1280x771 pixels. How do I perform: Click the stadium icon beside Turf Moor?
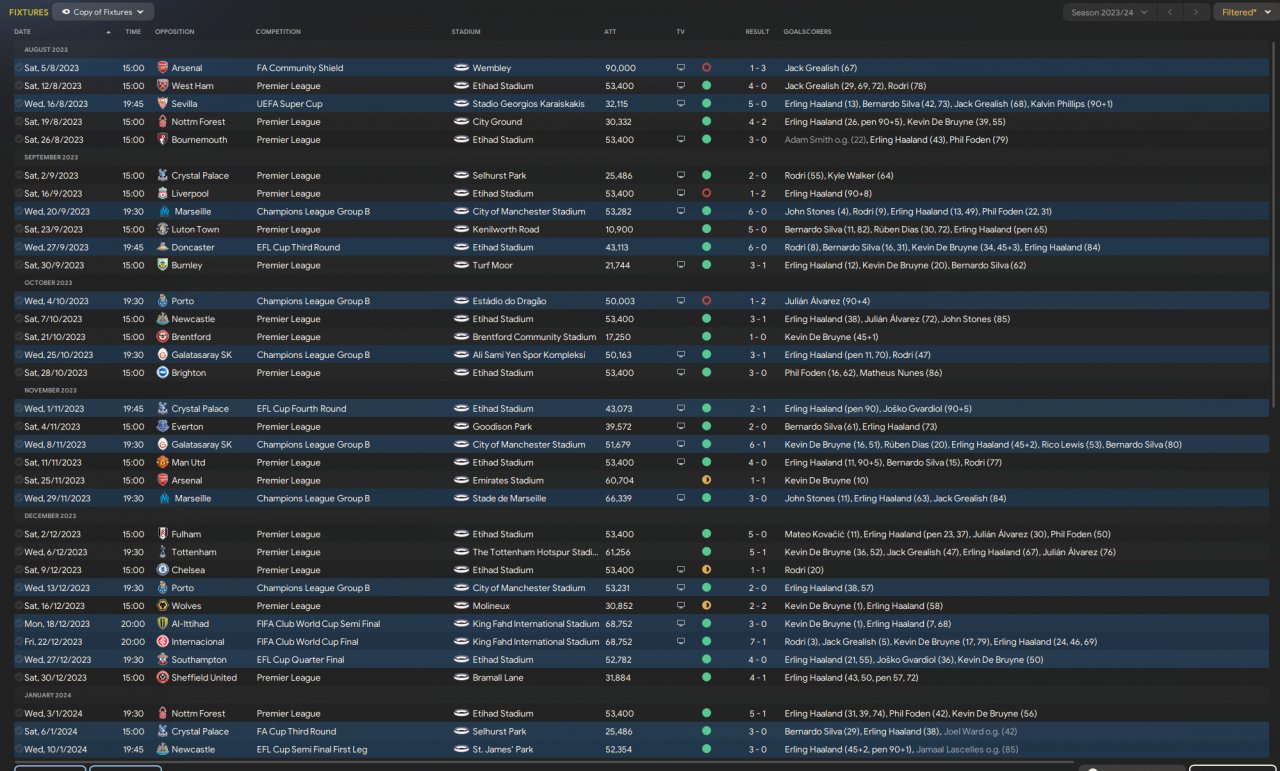point(461,266)
